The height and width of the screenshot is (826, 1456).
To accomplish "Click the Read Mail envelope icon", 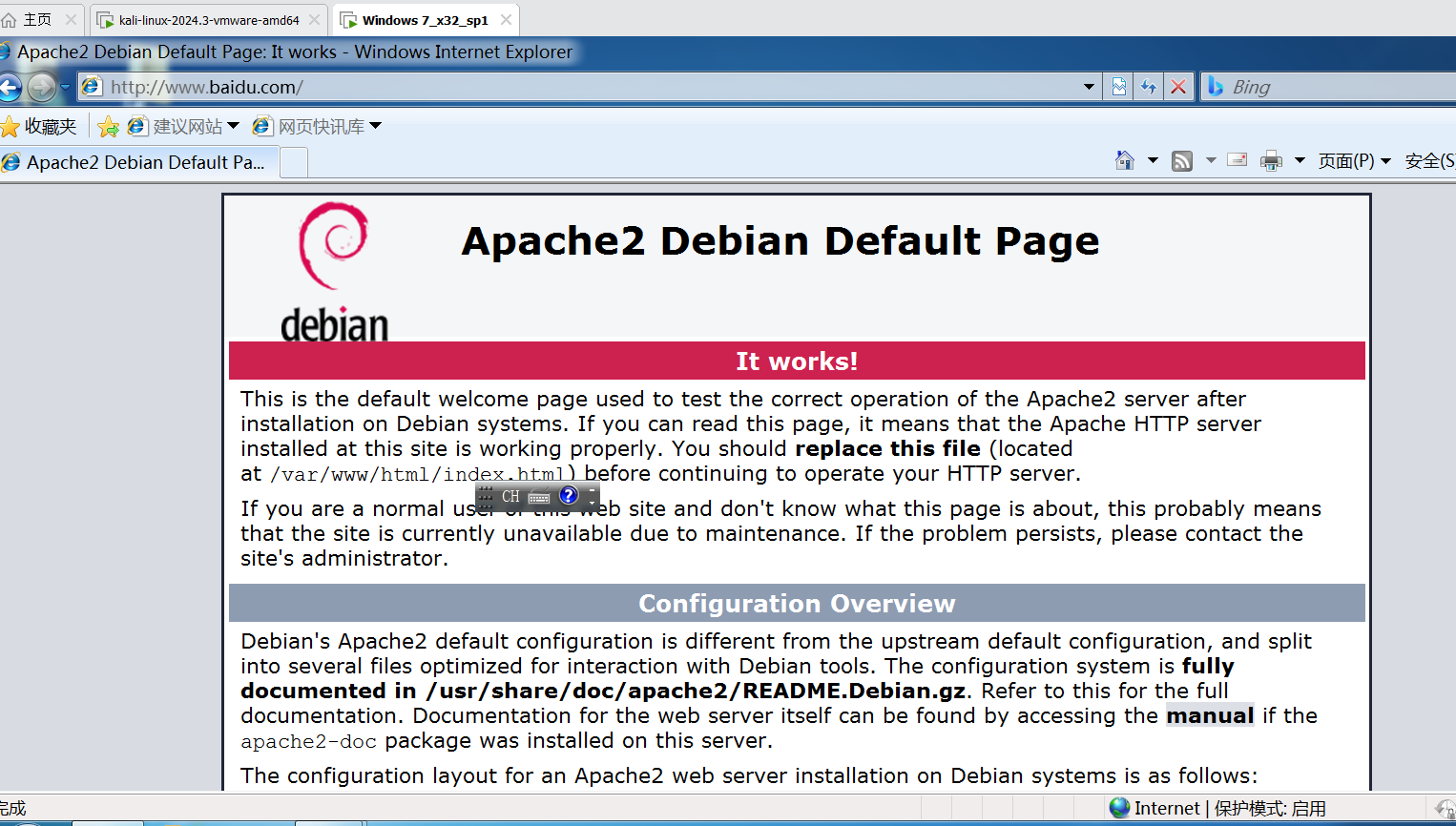I will [x=1238, y=160].
